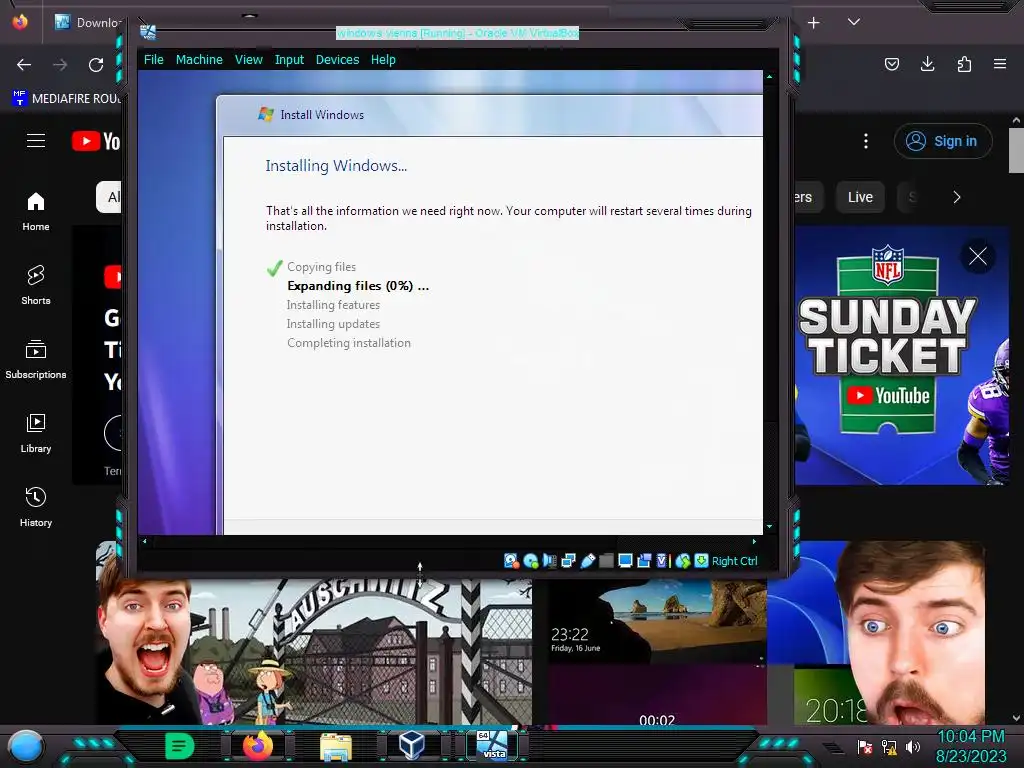This screenshot has width=1024, height=768.
Task: Open Input menu in VirtualBox
Action: coord(289,59)
